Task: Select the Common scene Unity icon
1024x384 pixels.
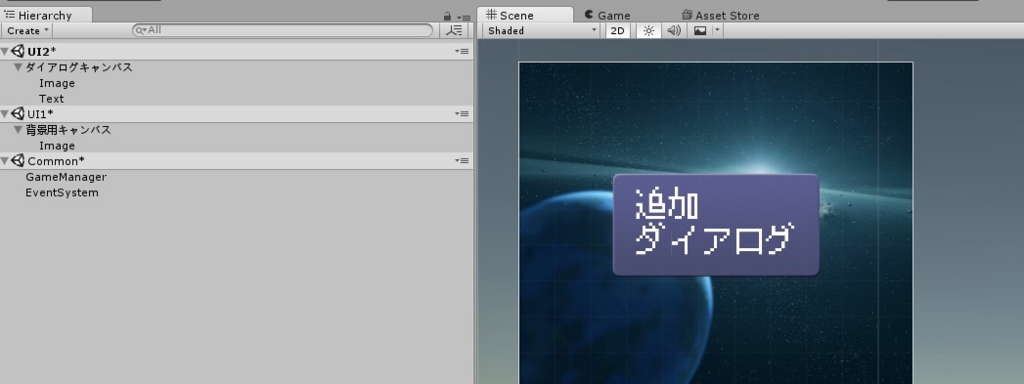Action: (x=18, y=161)
